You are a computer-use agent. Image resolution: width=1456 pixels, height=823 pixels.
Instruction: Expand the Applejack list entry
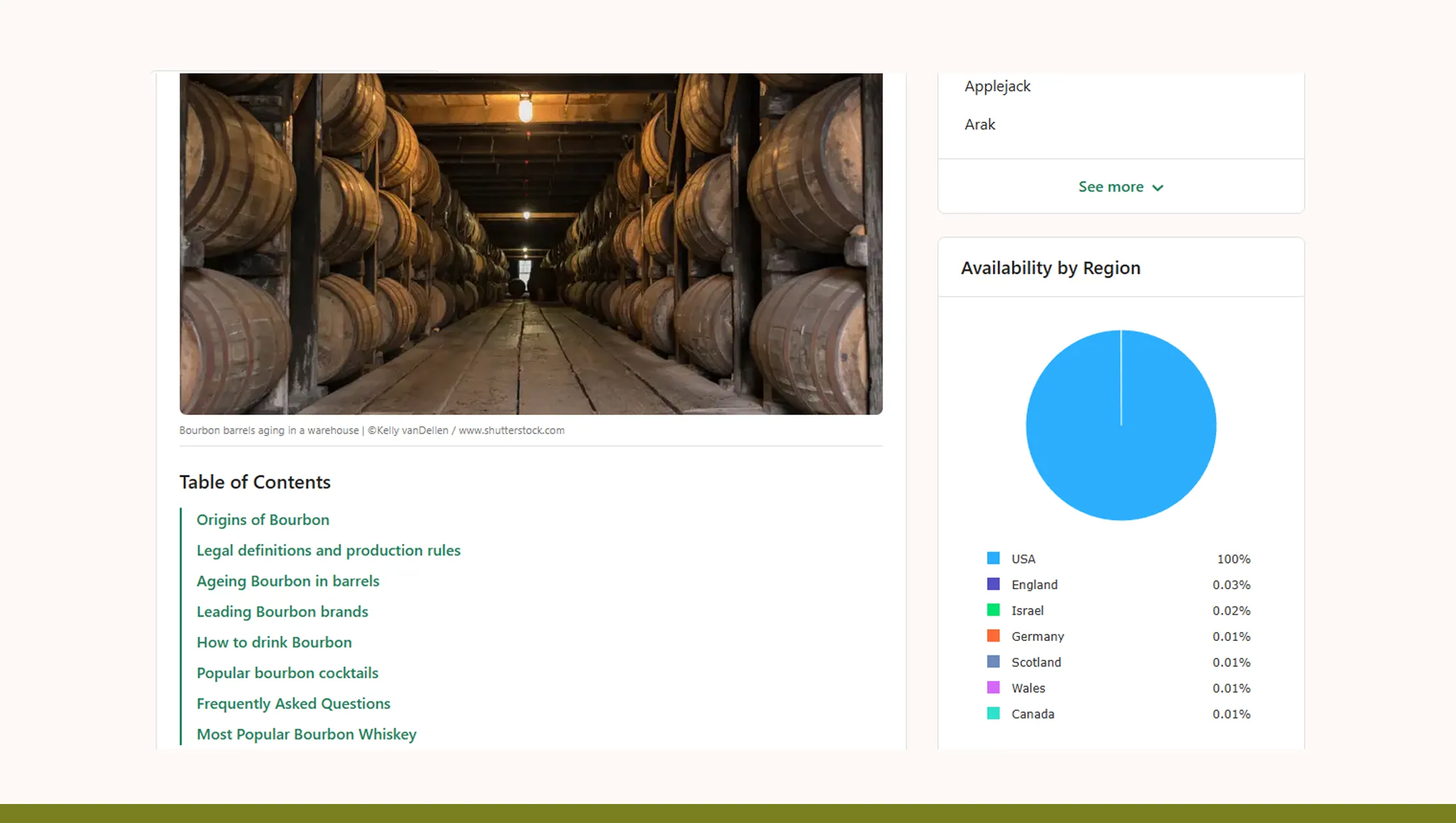[x=997, y=86]
